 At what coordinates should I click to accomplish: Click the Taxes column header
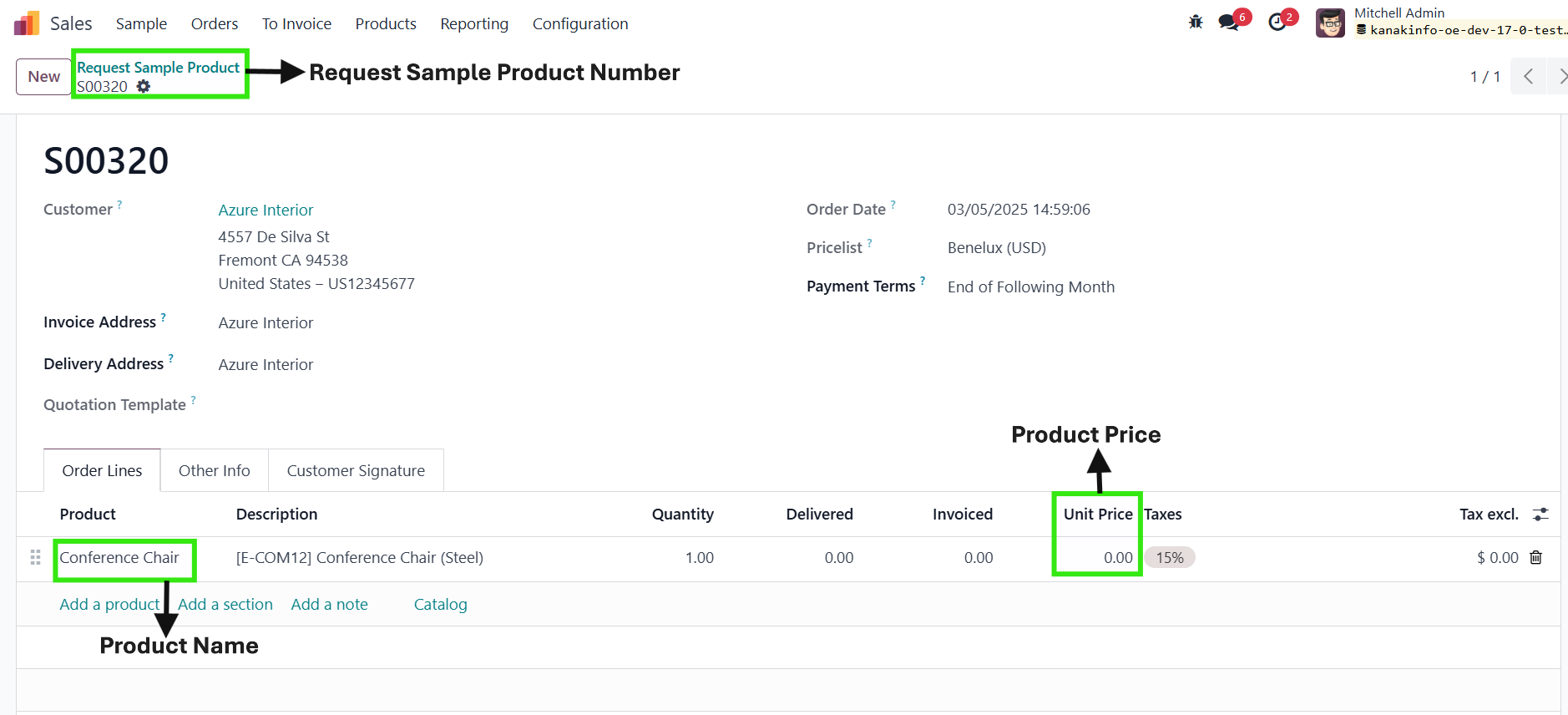[x=1162, y=514]
